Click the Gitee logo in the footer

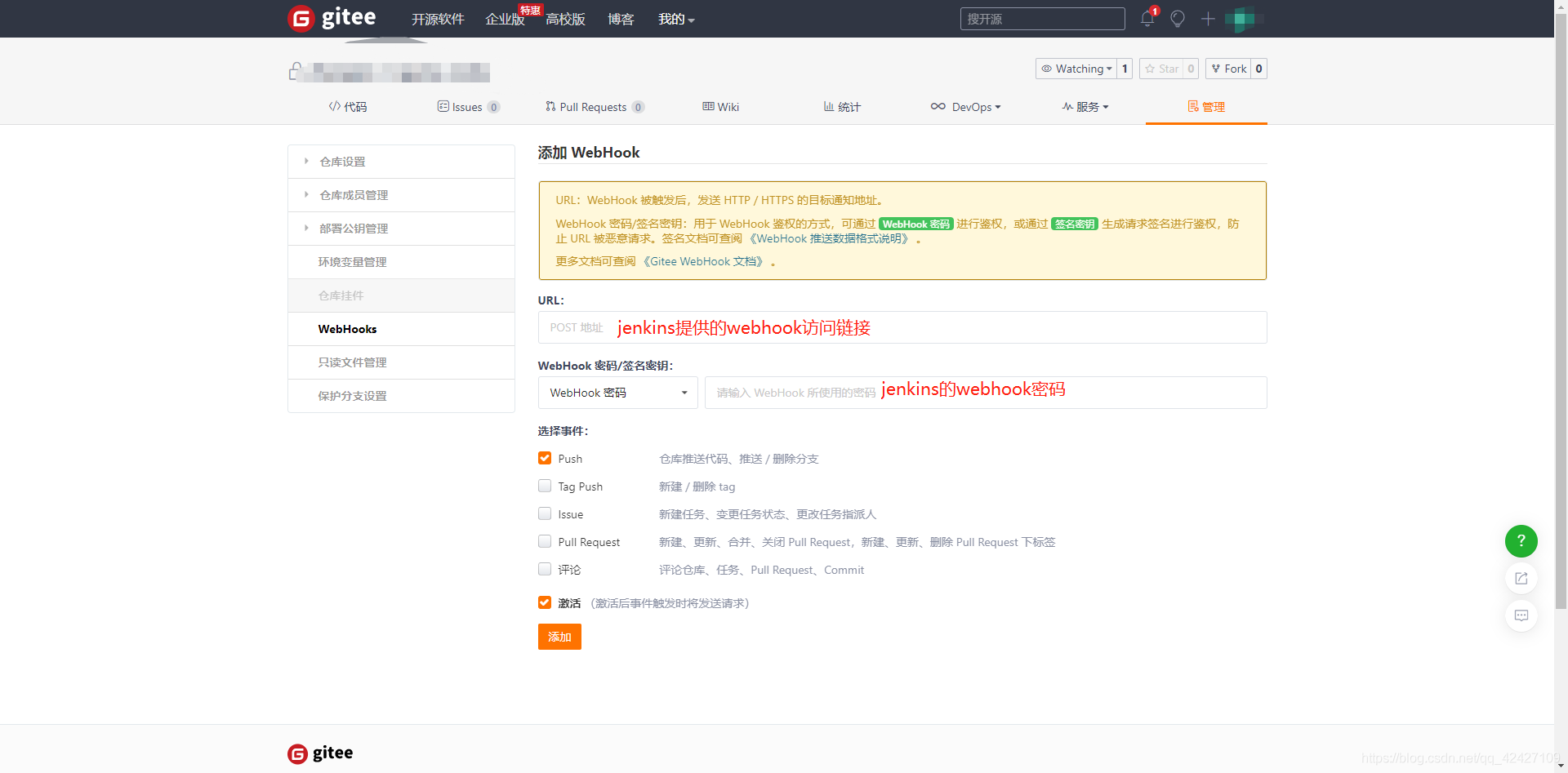[x=320, y=753]
